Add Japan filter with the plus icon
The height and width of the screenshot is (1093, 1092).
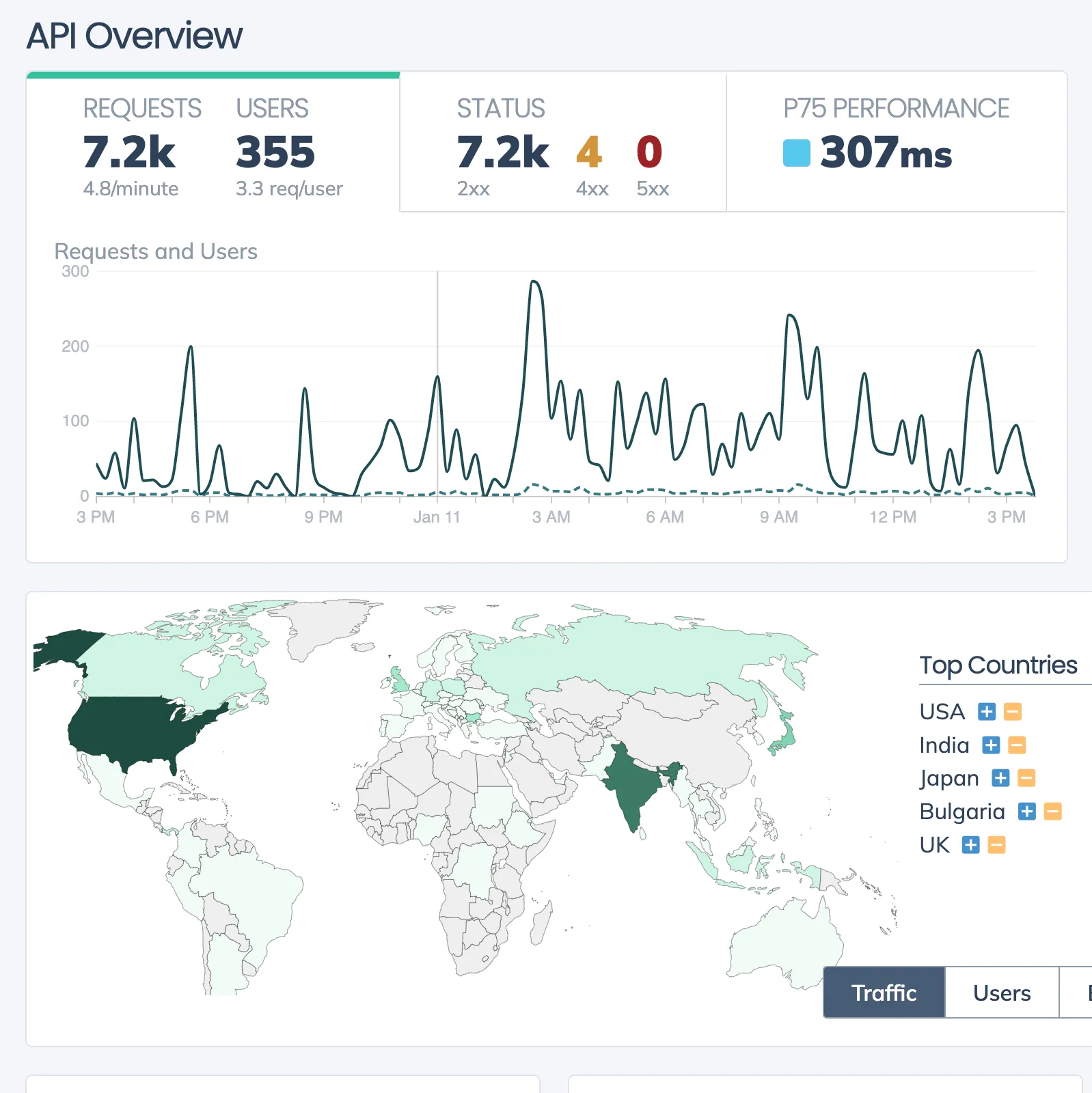pos(1000,778)
